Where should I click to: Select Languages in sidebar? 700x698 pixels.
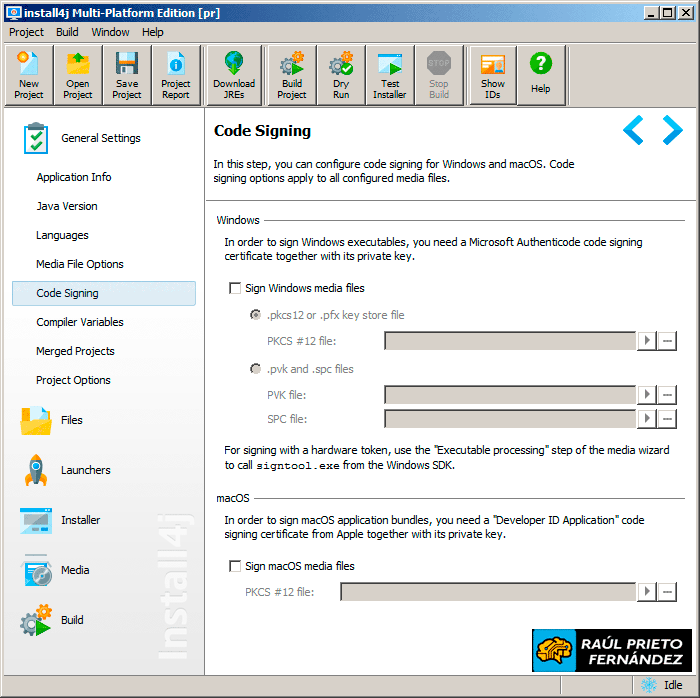[x=62, y=235]
